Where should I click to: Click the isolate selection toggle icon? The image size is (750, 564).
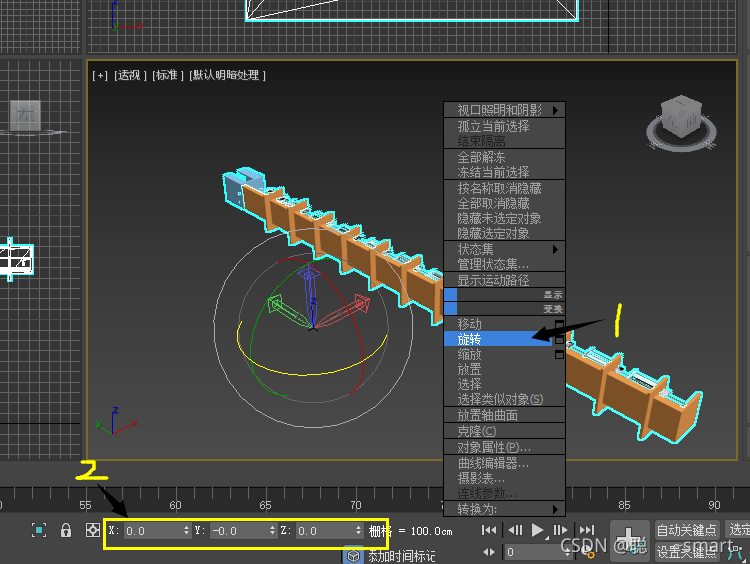pos(39,530)
